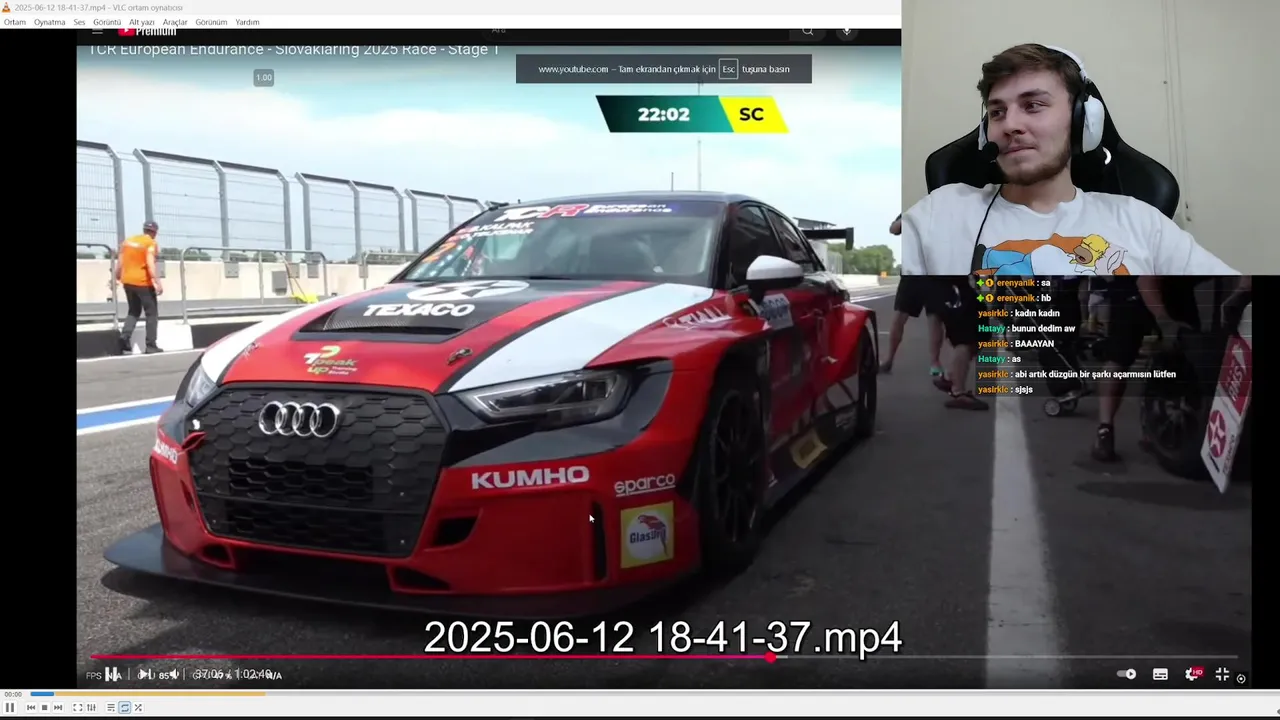This screenshot has height=720, width=1280.
Task: Click the circular icon beside fullscreen button
Action: coord(1241,678)
